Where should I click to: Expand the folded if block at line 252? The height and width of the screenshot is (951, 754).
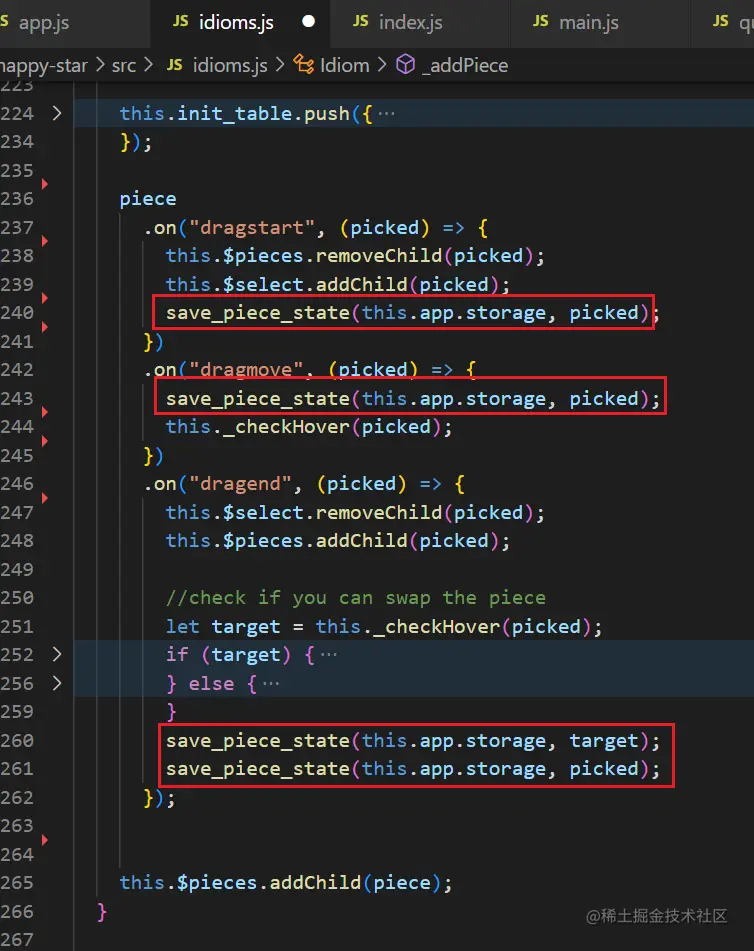pos(56,654)
